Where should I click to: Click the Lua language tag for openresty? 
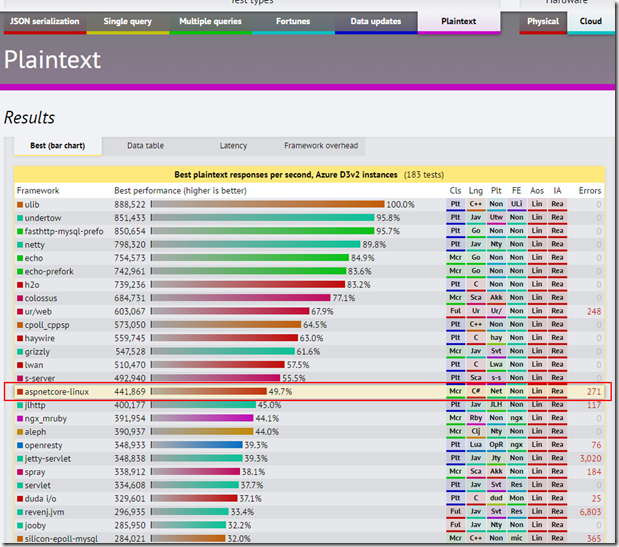coord(476,445)
